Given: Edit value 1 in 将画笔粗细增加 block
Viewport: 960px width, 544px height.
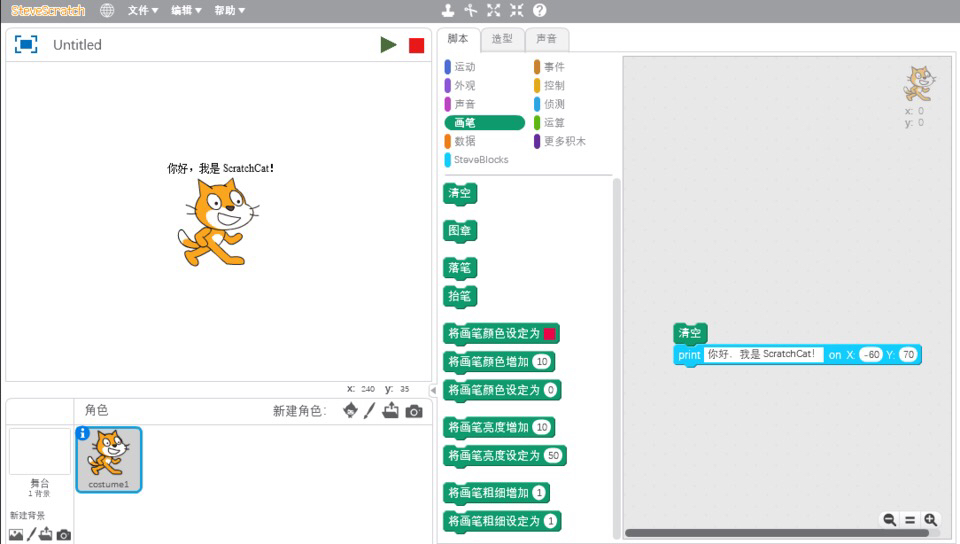Looking at the screenshot, I should (x=539, y=493).
